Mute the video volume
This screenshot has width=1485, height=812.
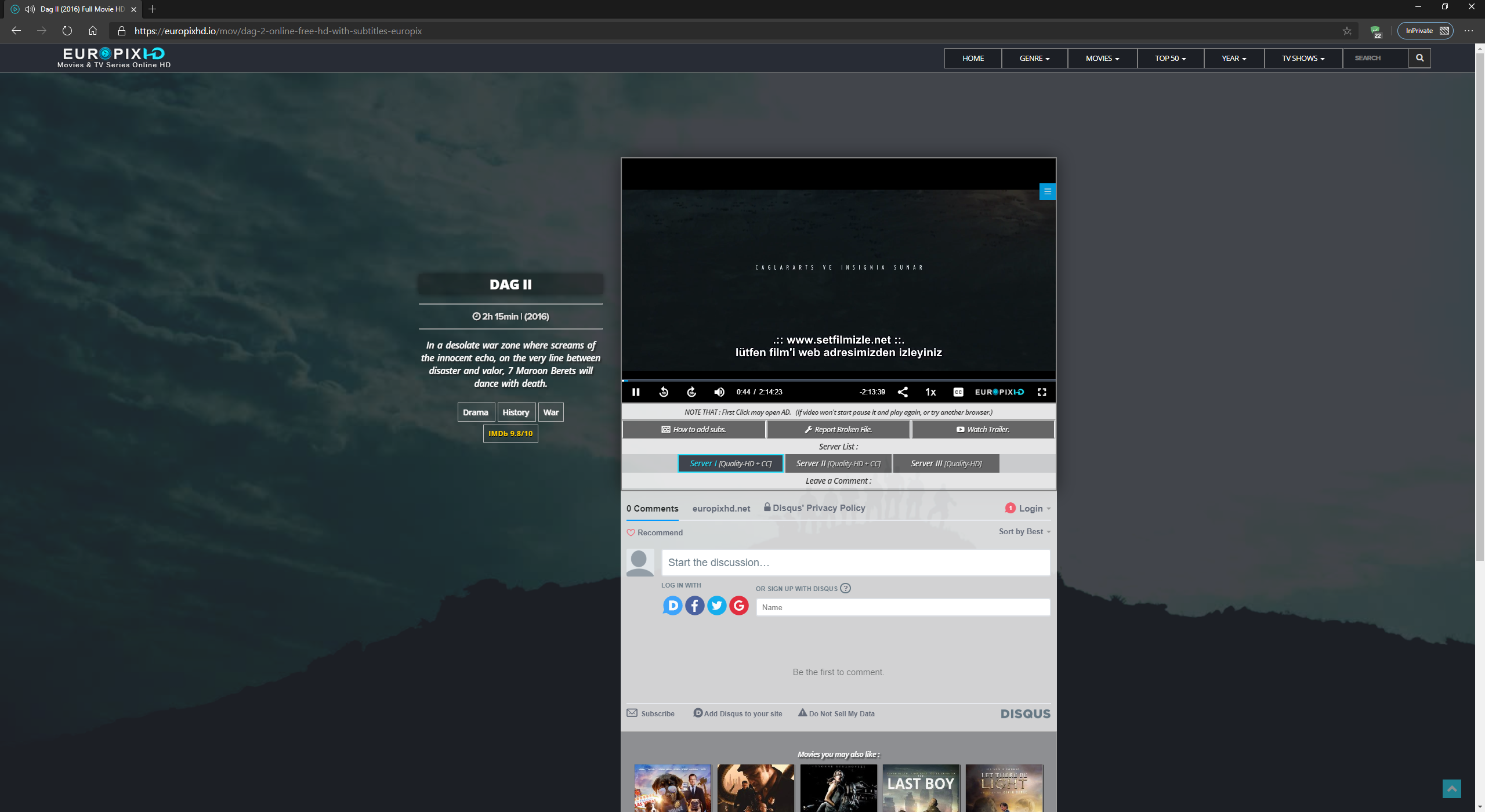click(x=719, y=392)
